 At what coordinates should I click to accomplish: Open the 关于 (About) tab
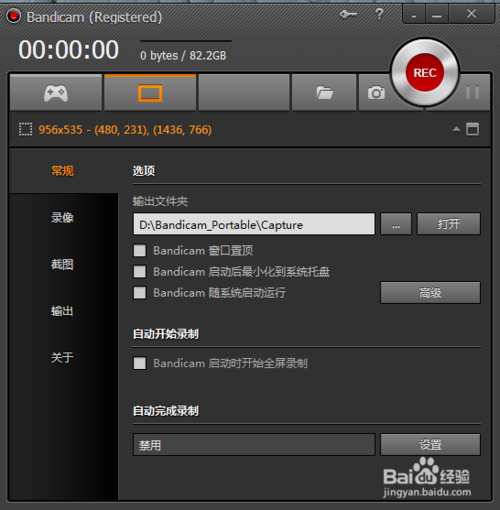click(x=62, y=358)
